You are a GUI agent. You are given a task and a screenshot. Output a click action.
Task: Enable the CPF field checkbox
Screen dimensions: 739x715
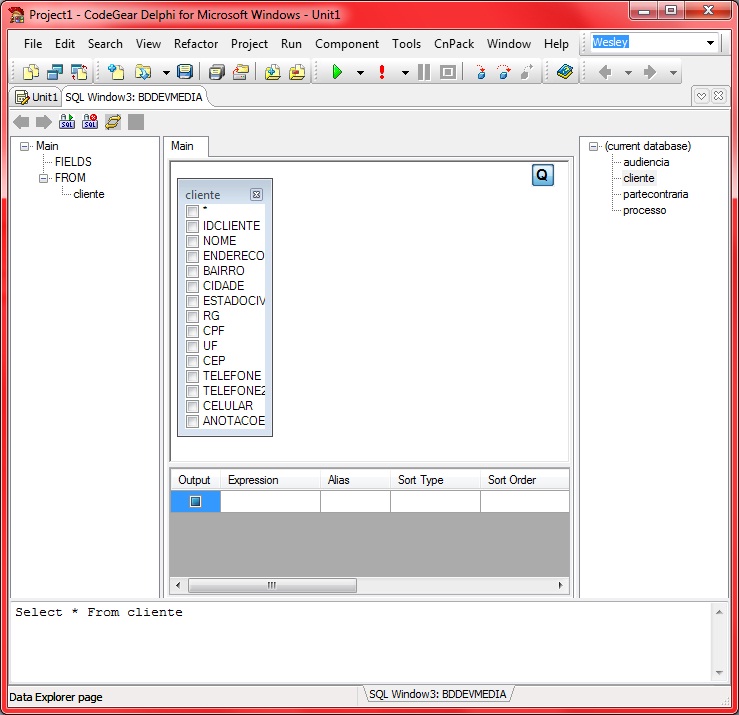click(x=192, y=331)
